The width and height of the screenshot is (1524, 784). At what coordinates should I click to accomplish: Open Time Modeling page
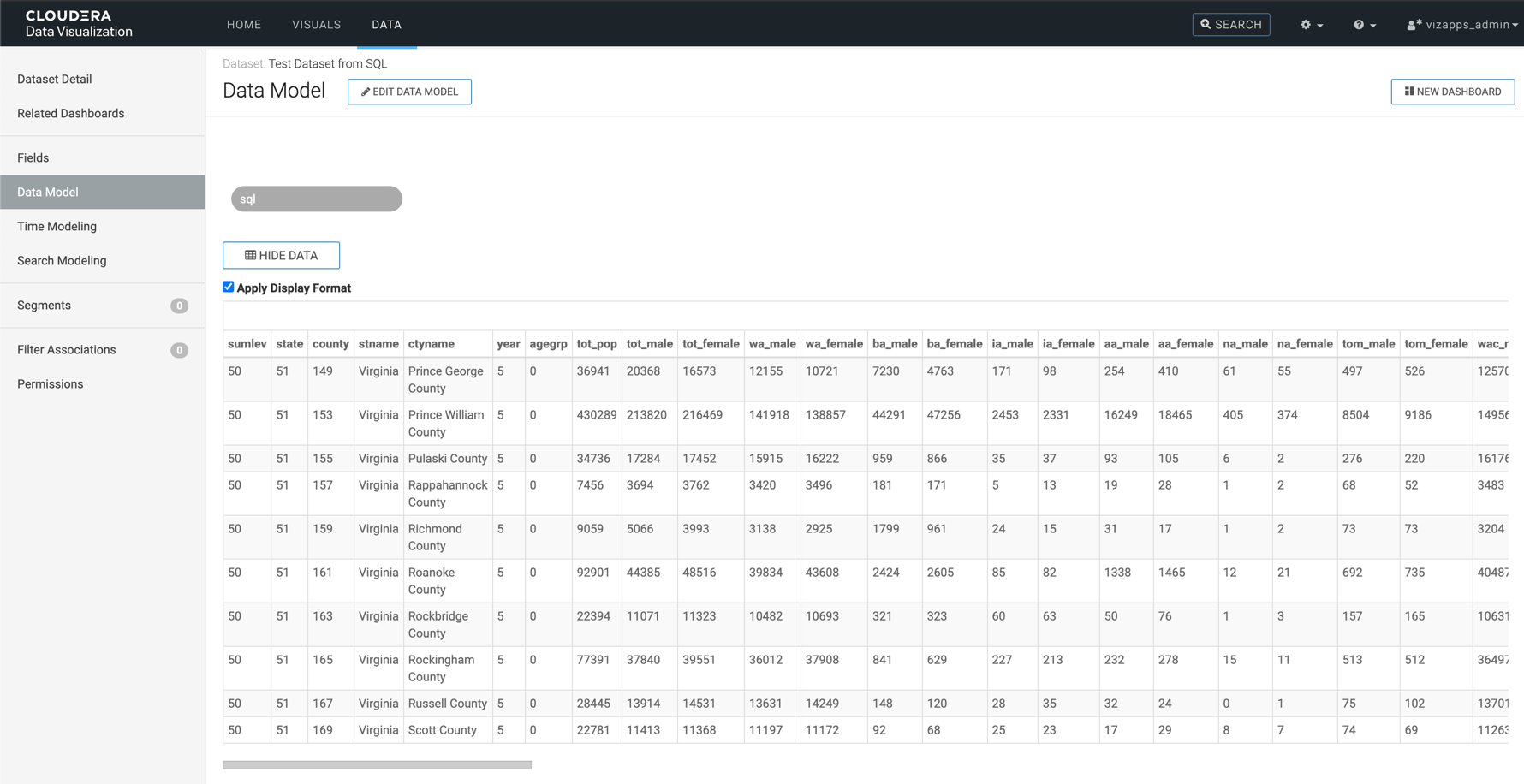tap(57, 226)
